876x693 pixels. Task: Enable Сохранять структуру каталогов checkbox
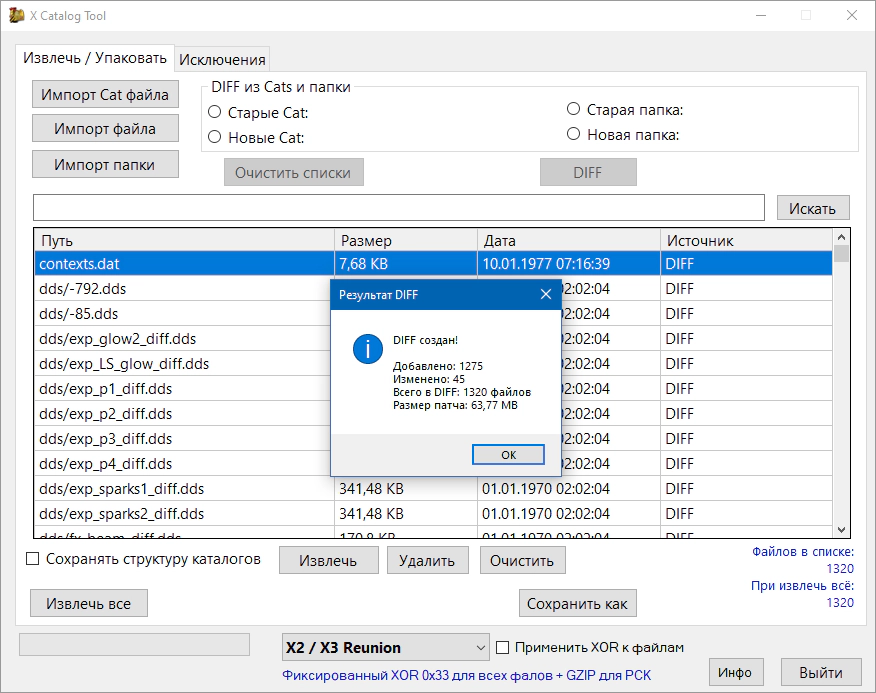[33, 559]
